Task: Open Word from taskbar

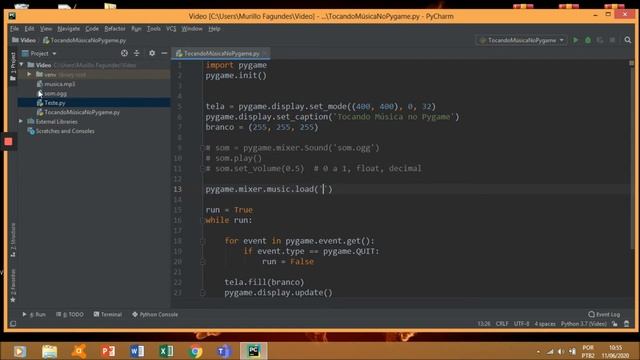Action: click(137, 351)
